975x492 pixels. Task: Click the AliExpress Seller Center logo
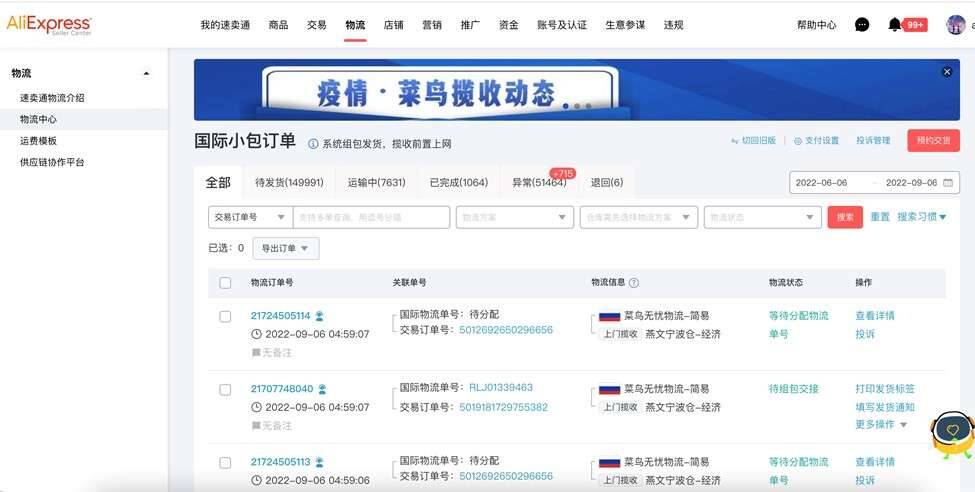(49, 25)
